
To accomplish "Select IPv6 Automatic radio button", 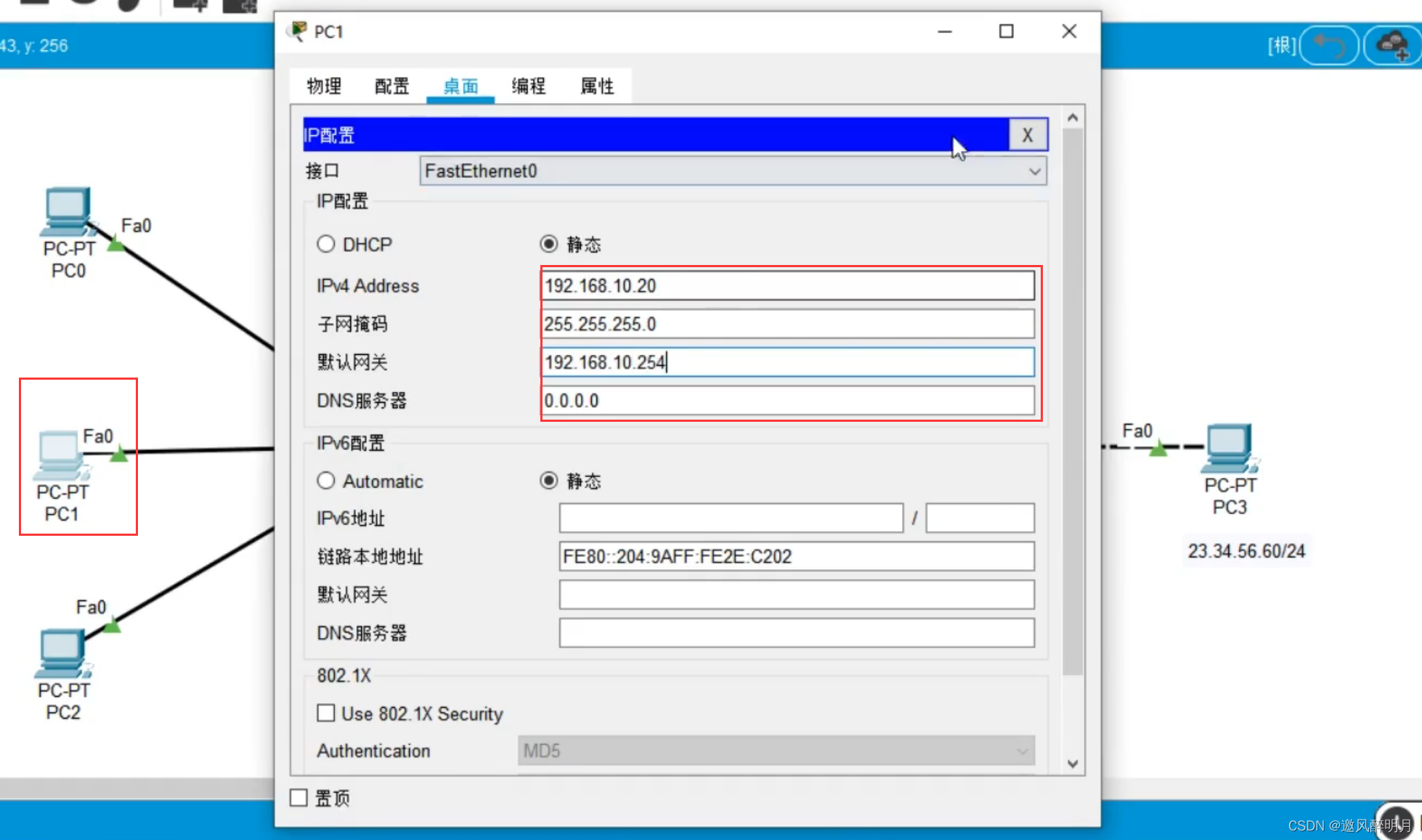I will tap(326, 481).
